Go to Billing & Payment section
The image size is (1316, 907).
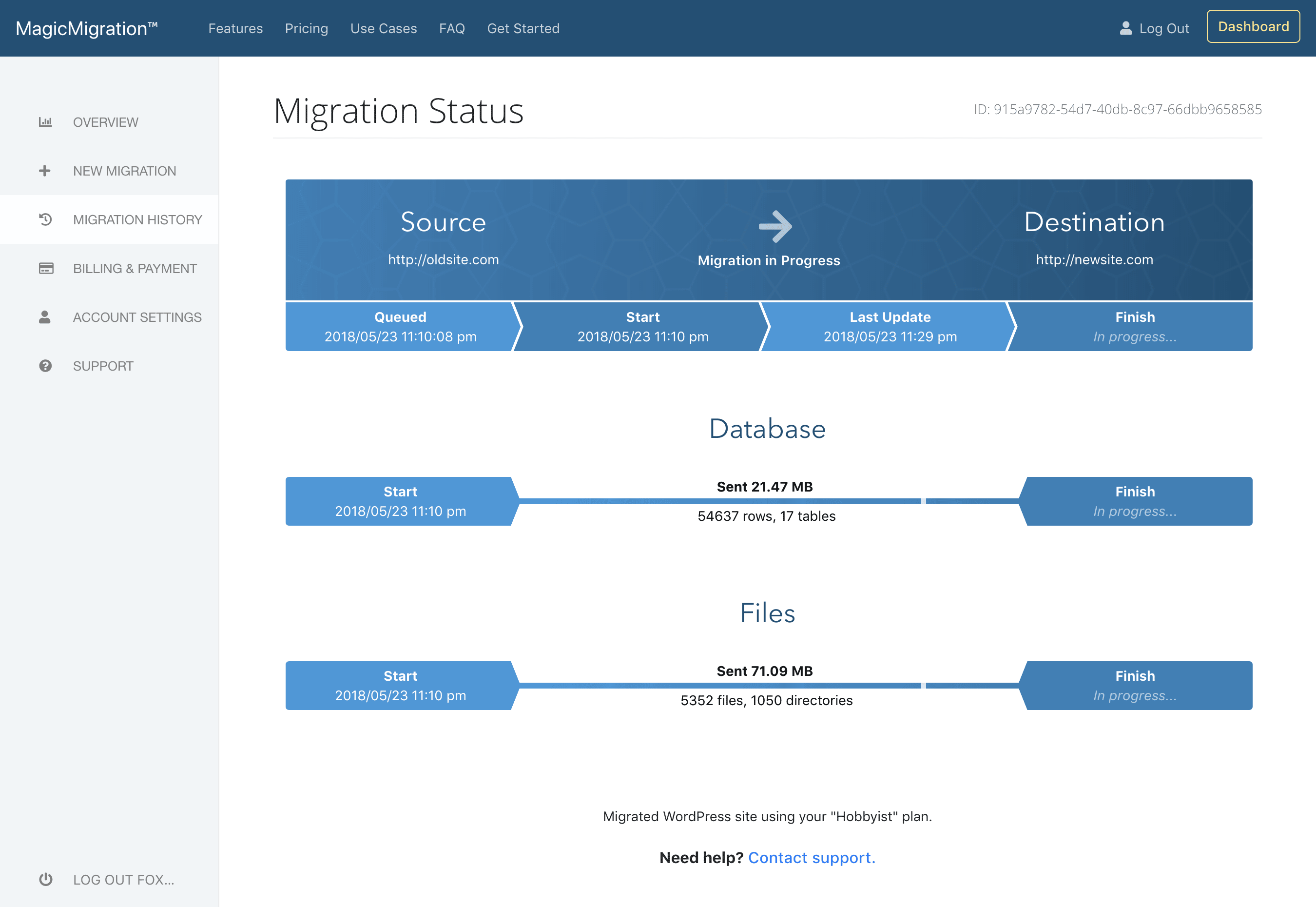click(x=109, y=268)
